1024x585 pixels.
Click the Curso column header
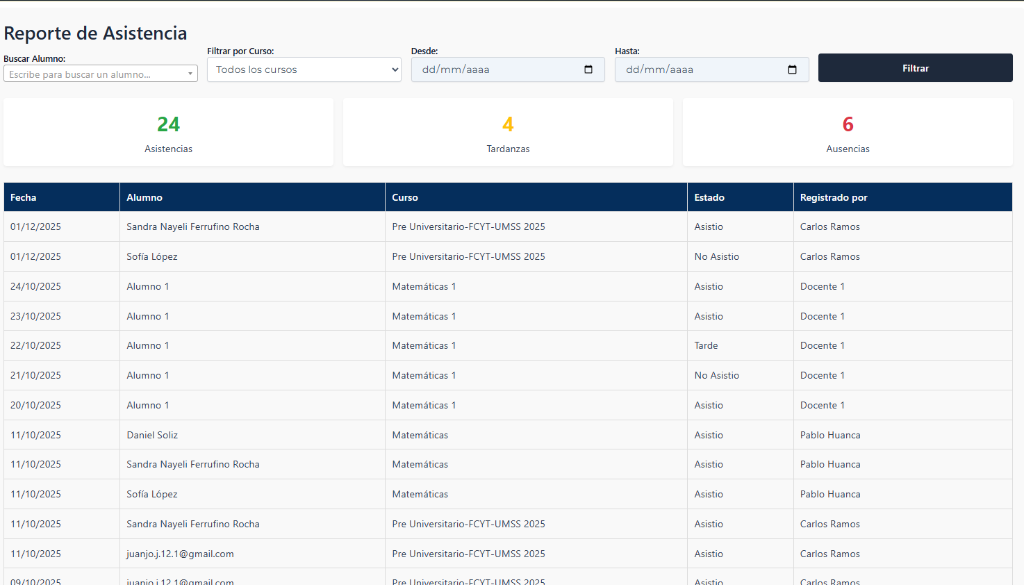tap(405, 198)
